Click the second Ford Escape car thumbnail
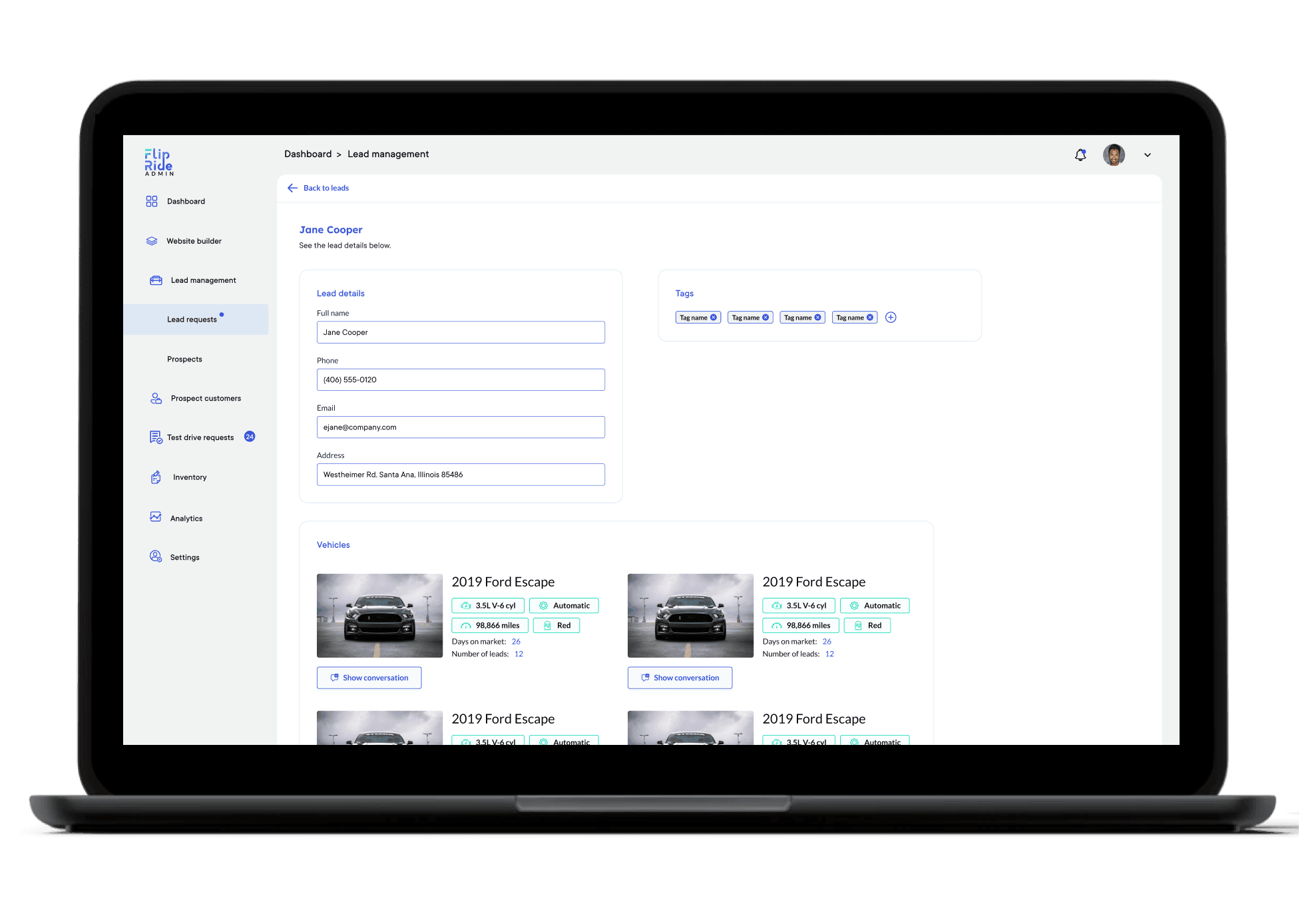Screen dimensions: 1316x914 pos(690,616)
